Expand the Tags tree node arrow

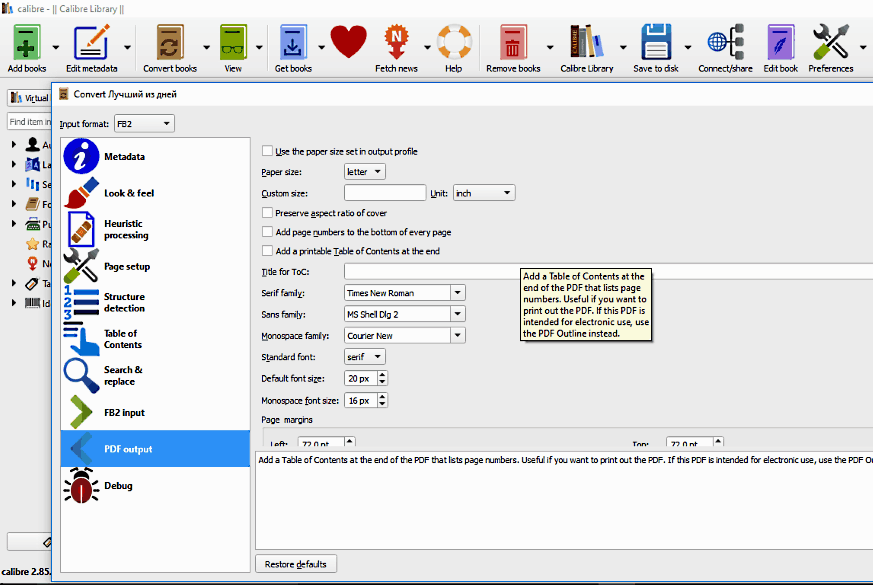pos(14,283)
